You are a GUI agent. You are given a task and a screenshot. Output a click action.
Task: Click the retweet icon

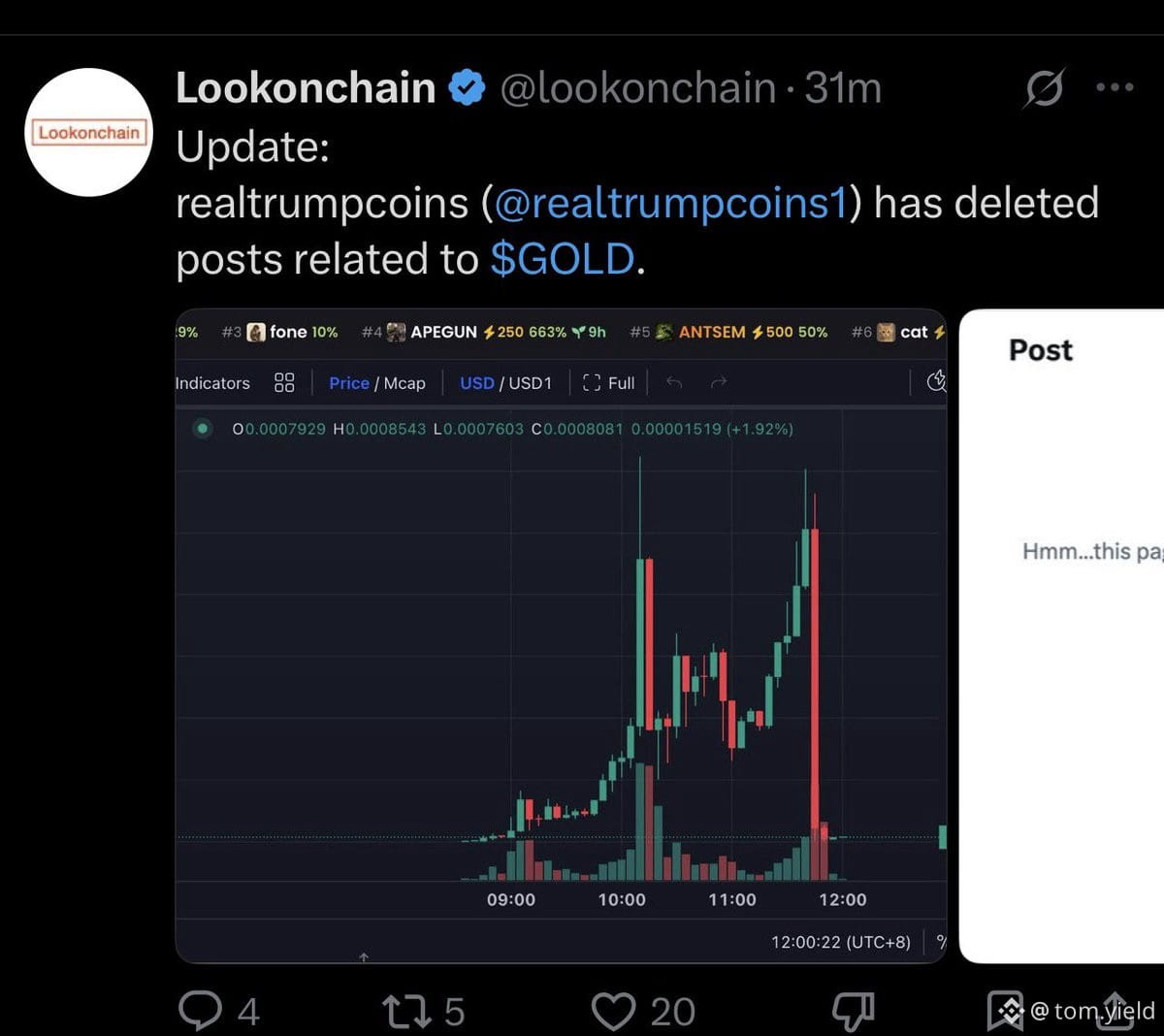click(x=405, y=1011)
